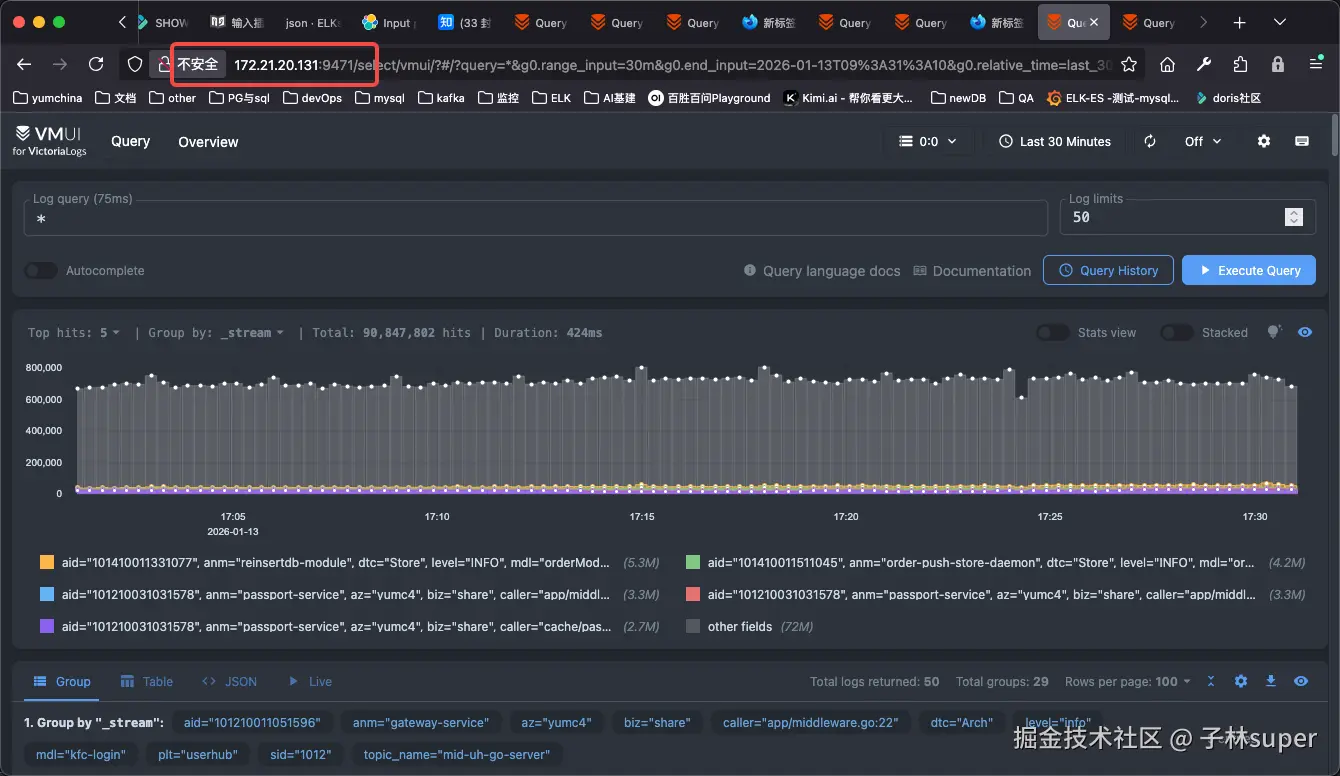The height and width of the screenshot is (776, 1340).
Task: Open the Query page in VMUI nav
Action: pyautogui.click(x=131, y=141)
